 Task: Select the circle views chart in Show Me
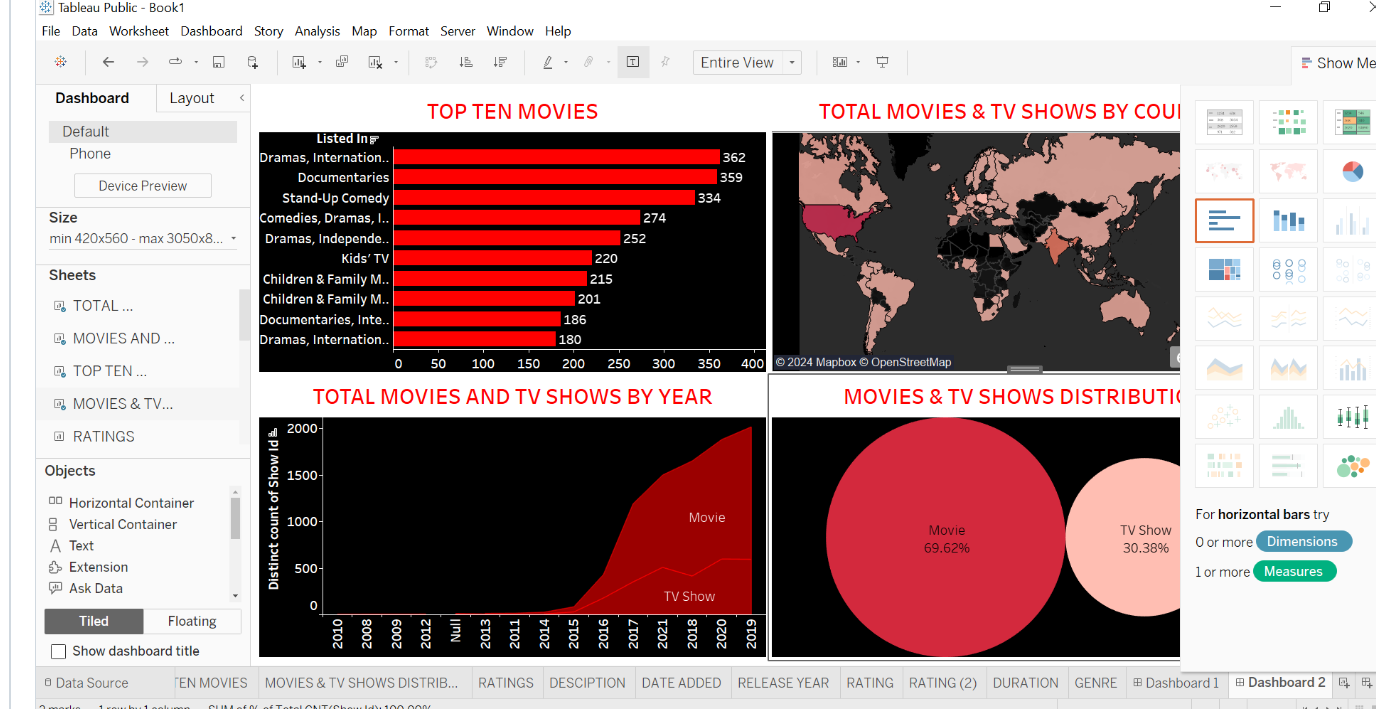1288,269
